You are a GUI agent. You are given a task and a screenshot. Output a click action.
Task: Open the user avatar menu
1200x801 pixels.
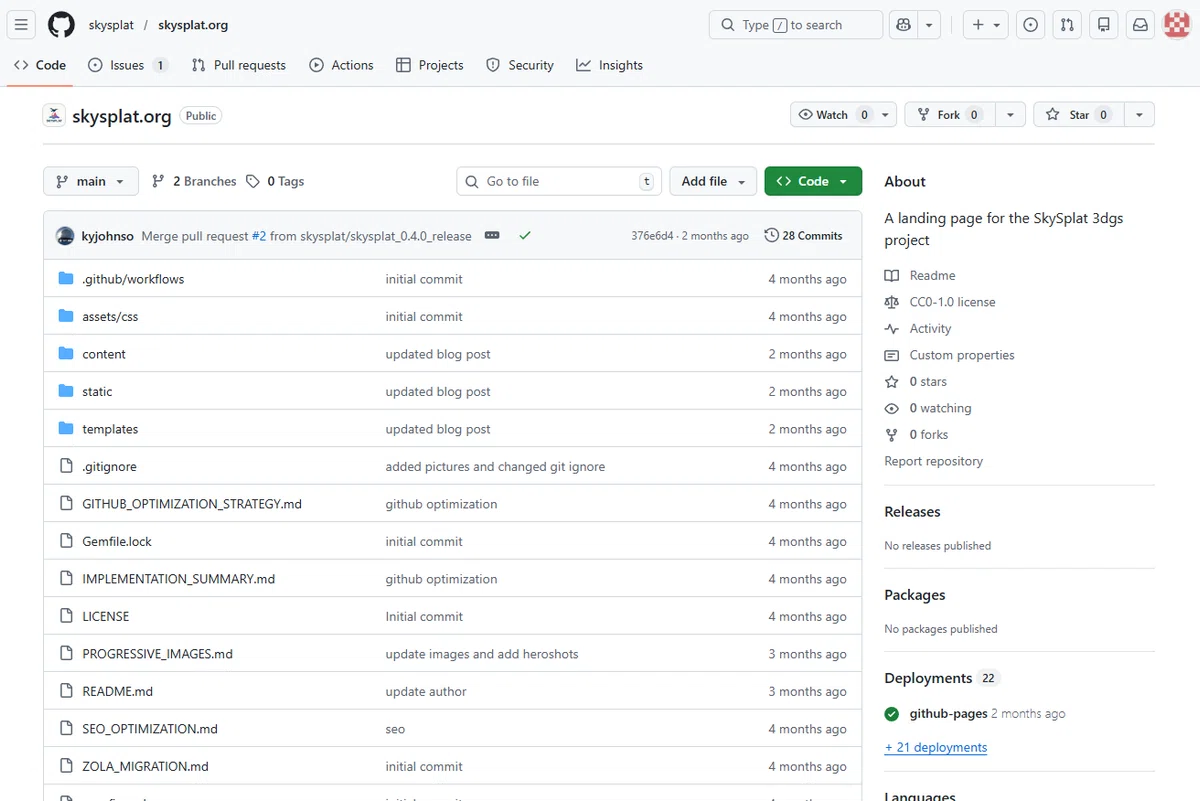1177,25
